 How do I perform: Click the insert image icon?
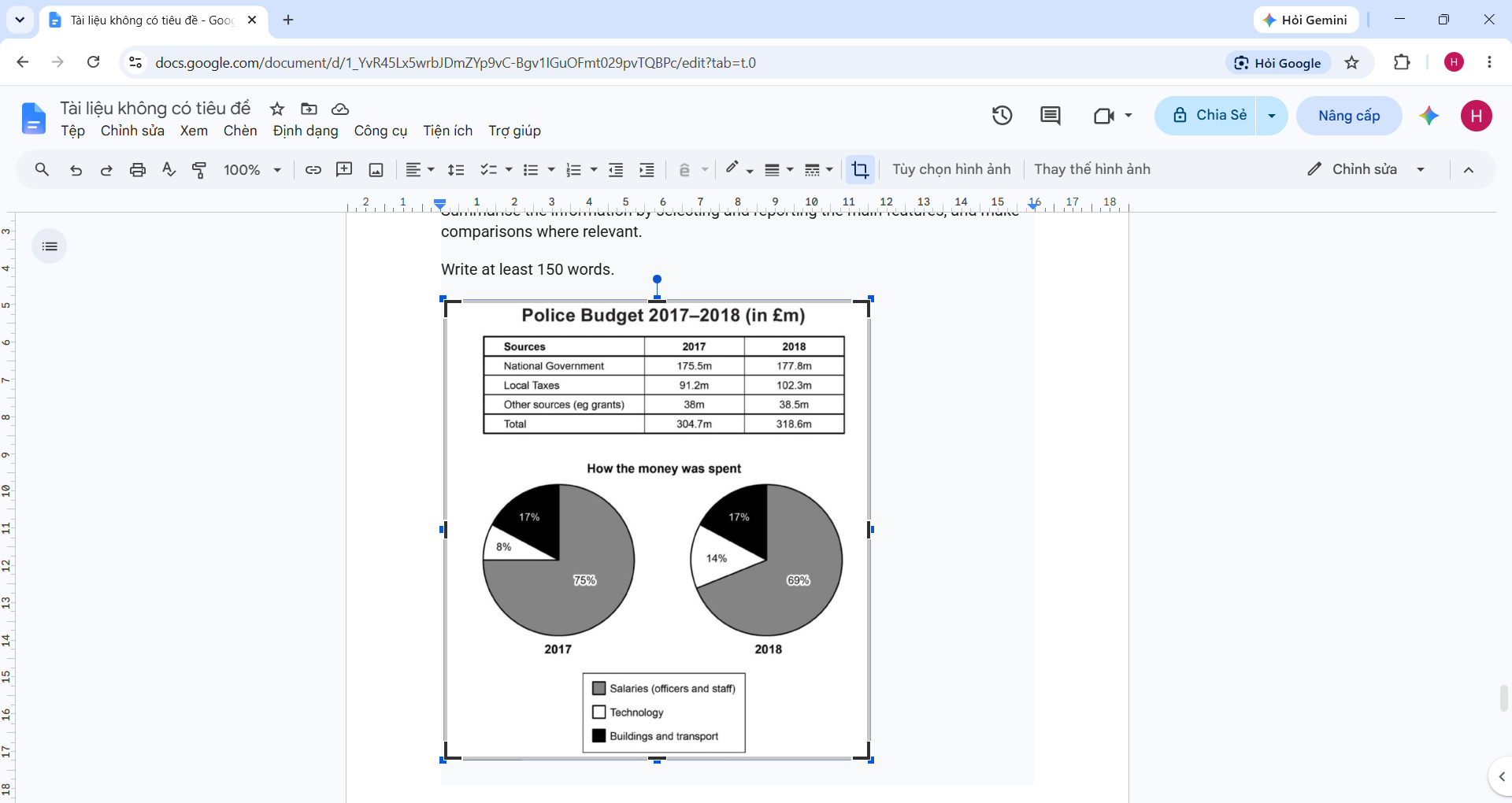click(x=376, y=170)
